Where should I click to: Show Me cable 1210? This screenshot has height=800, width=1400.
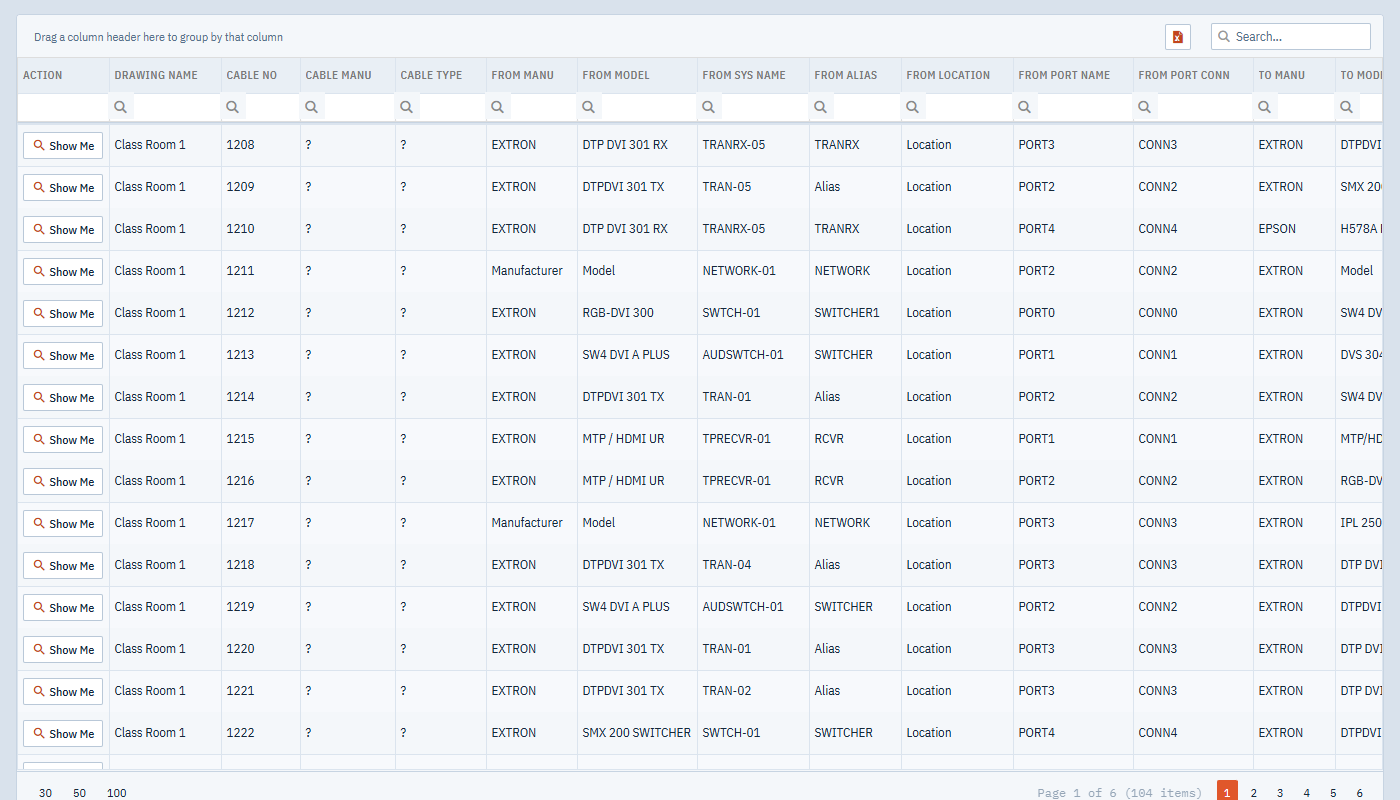tap(63, 230)
